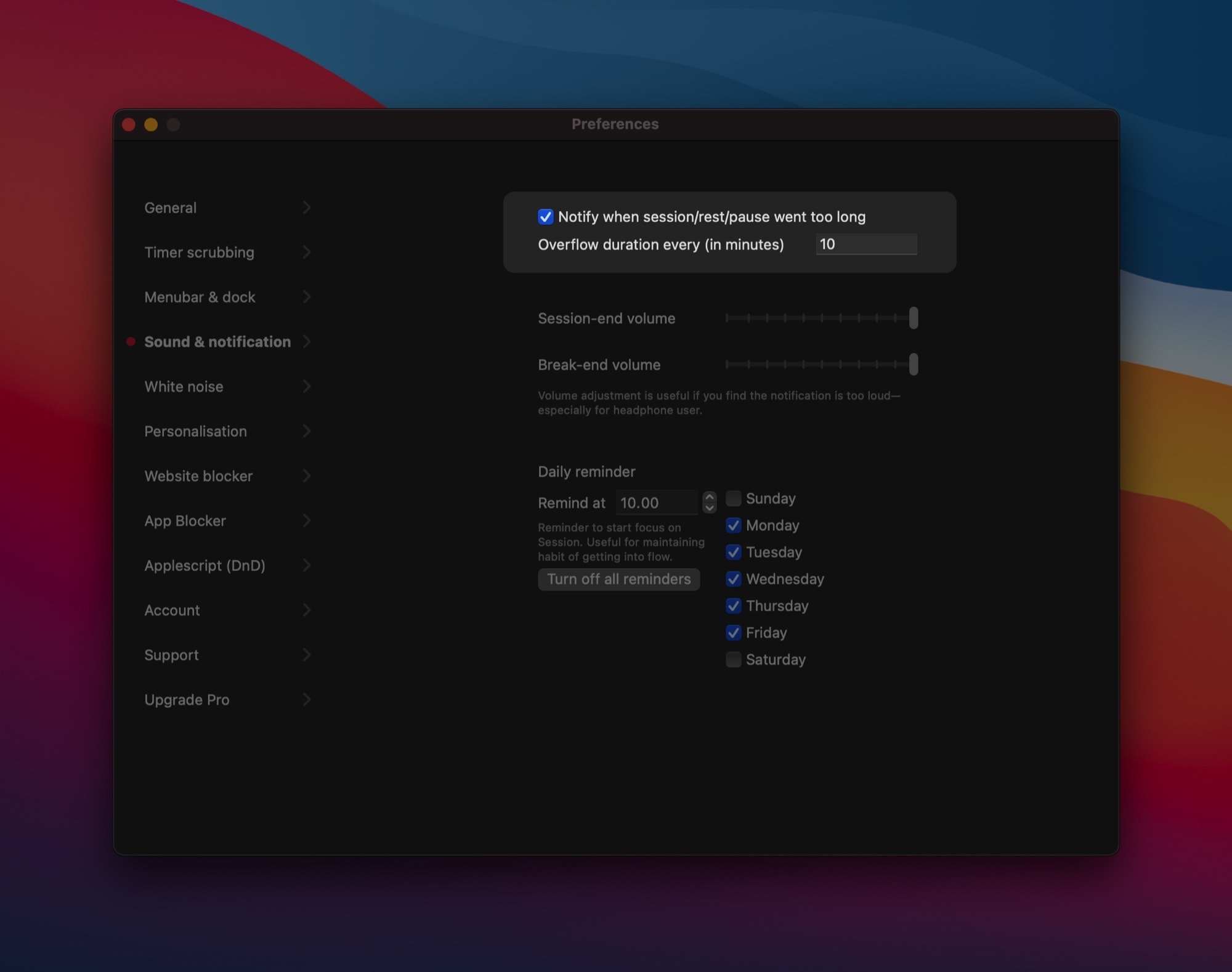Screen dimensions: 1232x972
Task: Click chevron beside Applescript (DnD)
Action: coord(307,565)
